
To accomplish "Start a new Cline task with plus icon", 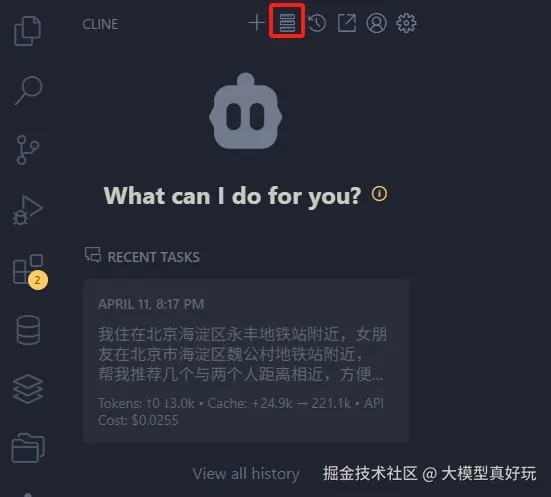I will tap(257, 23).
